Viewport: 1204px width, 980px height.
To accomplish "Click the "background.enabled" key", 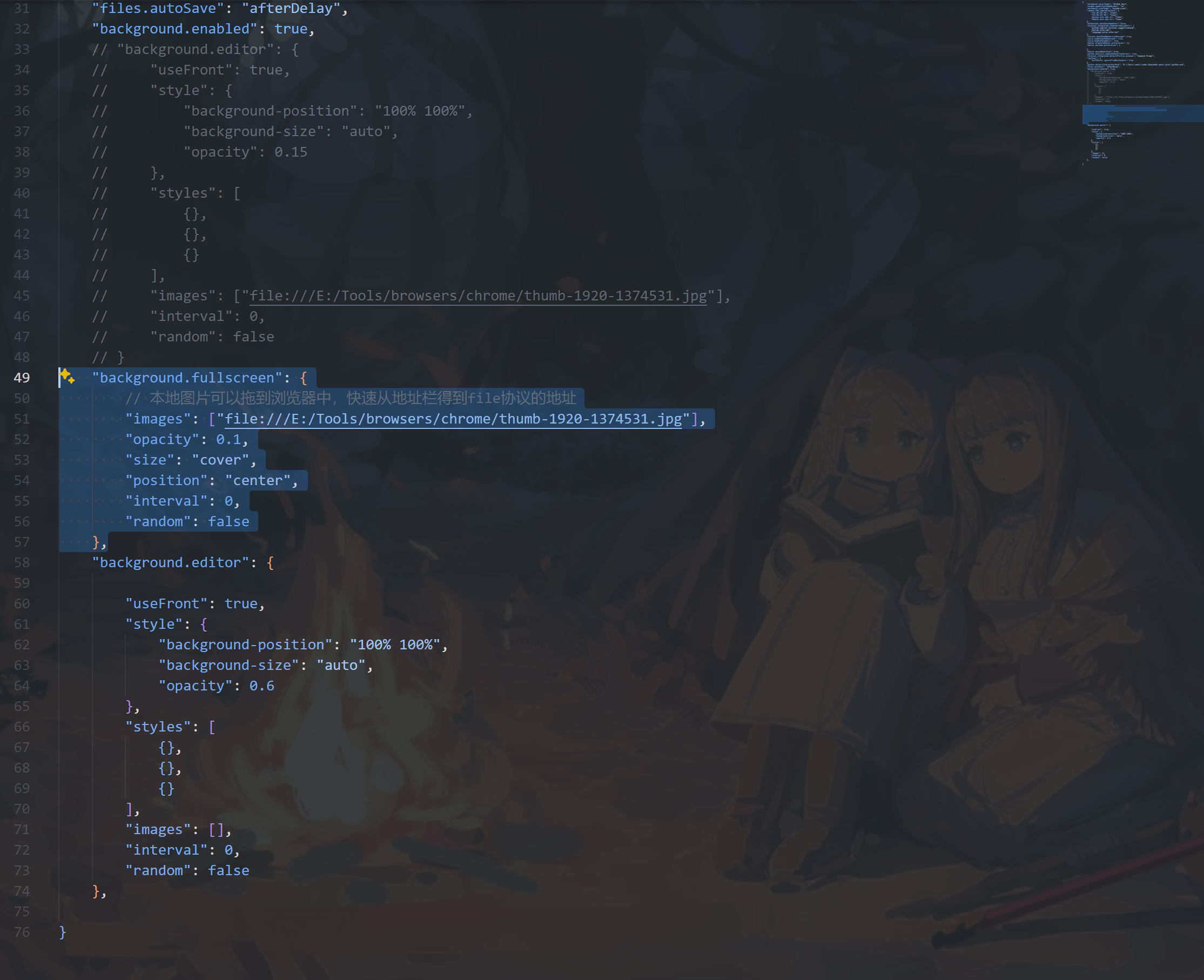I will tap(175, 29).
